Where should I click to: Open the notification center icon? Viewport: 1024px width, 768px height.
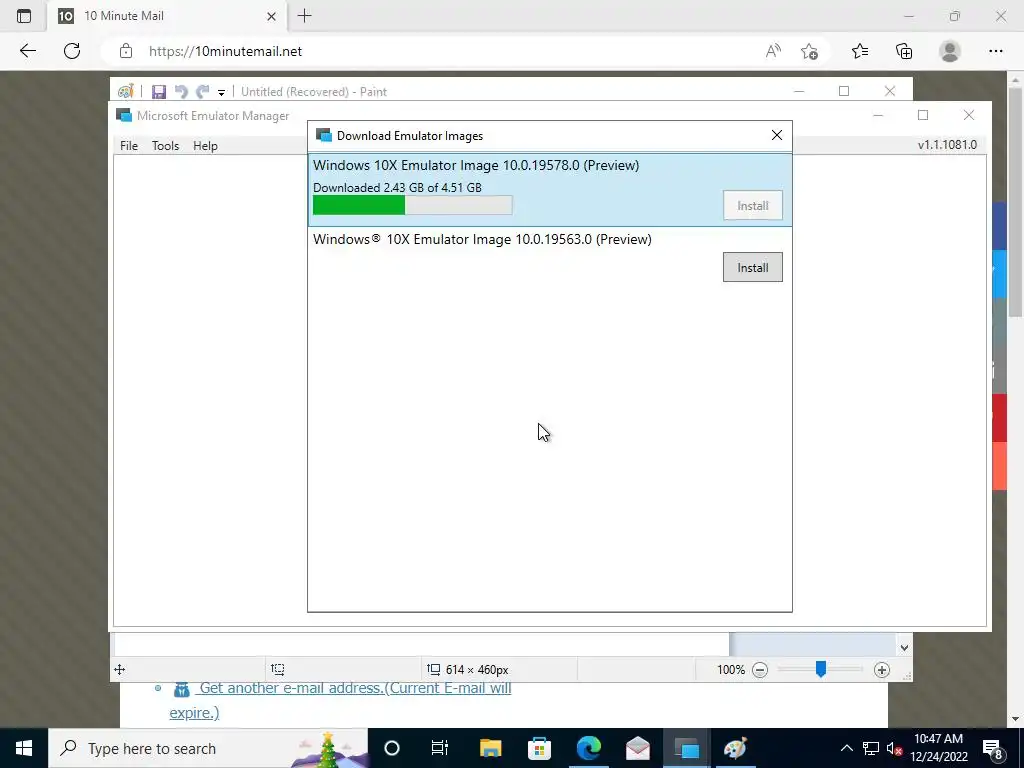(x=993, y=748)
